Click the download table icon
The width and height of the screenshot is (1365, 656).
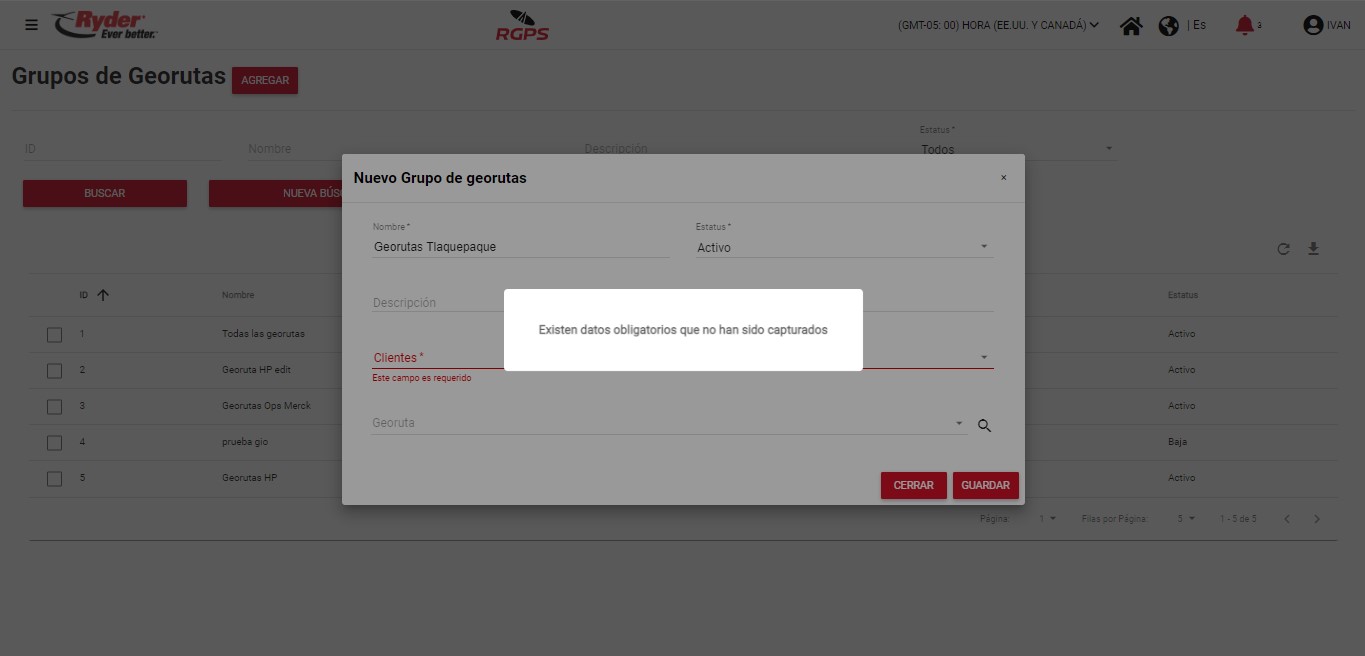point(1313,249)
